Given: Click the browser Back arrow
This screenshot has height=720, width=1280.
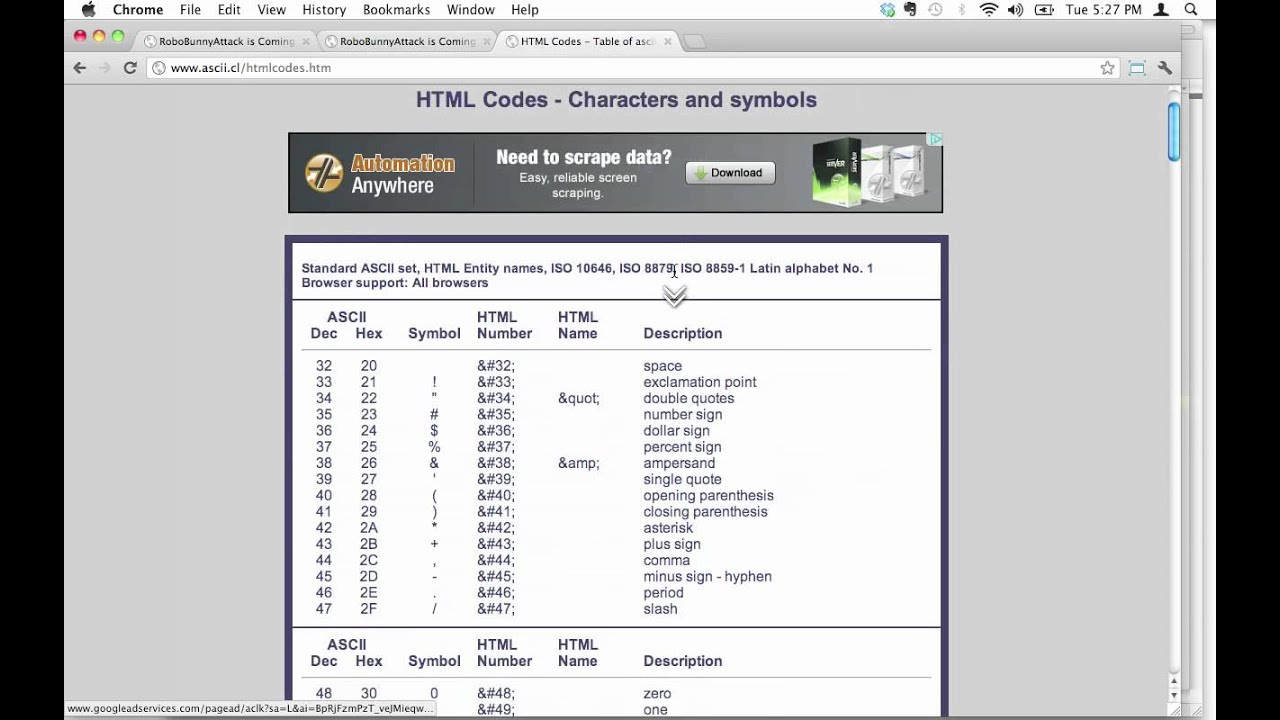Looking at the screenshot, I should [80, 68].
